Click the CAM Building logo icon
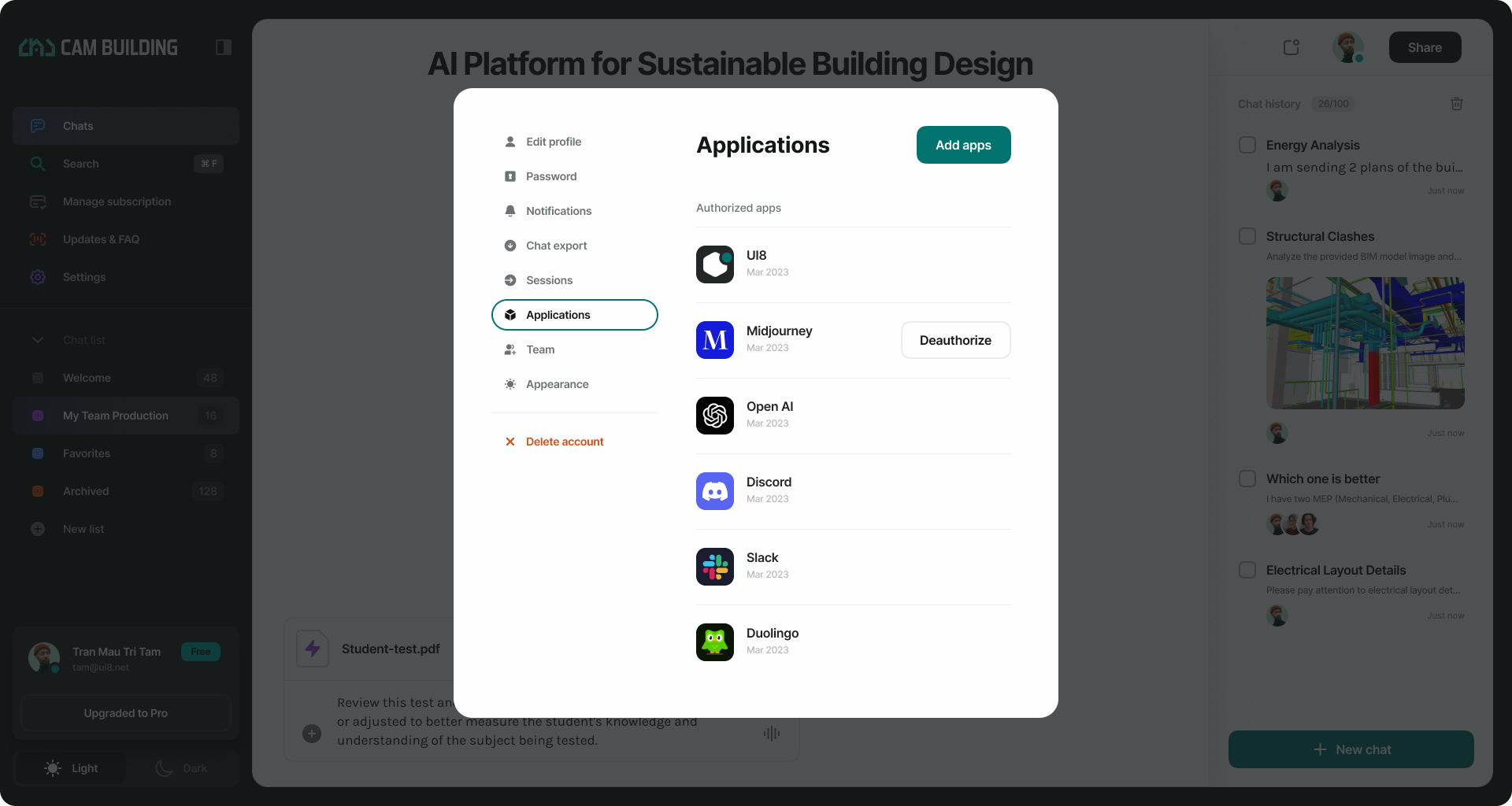 click(36, 47)
